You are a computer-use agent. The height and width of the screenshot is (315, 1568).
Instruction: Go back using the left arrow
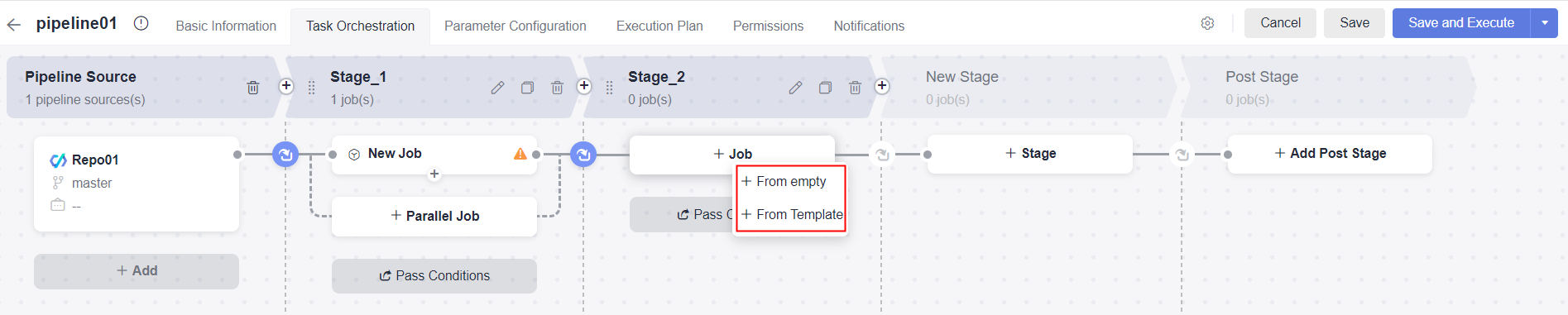[14, 25]
